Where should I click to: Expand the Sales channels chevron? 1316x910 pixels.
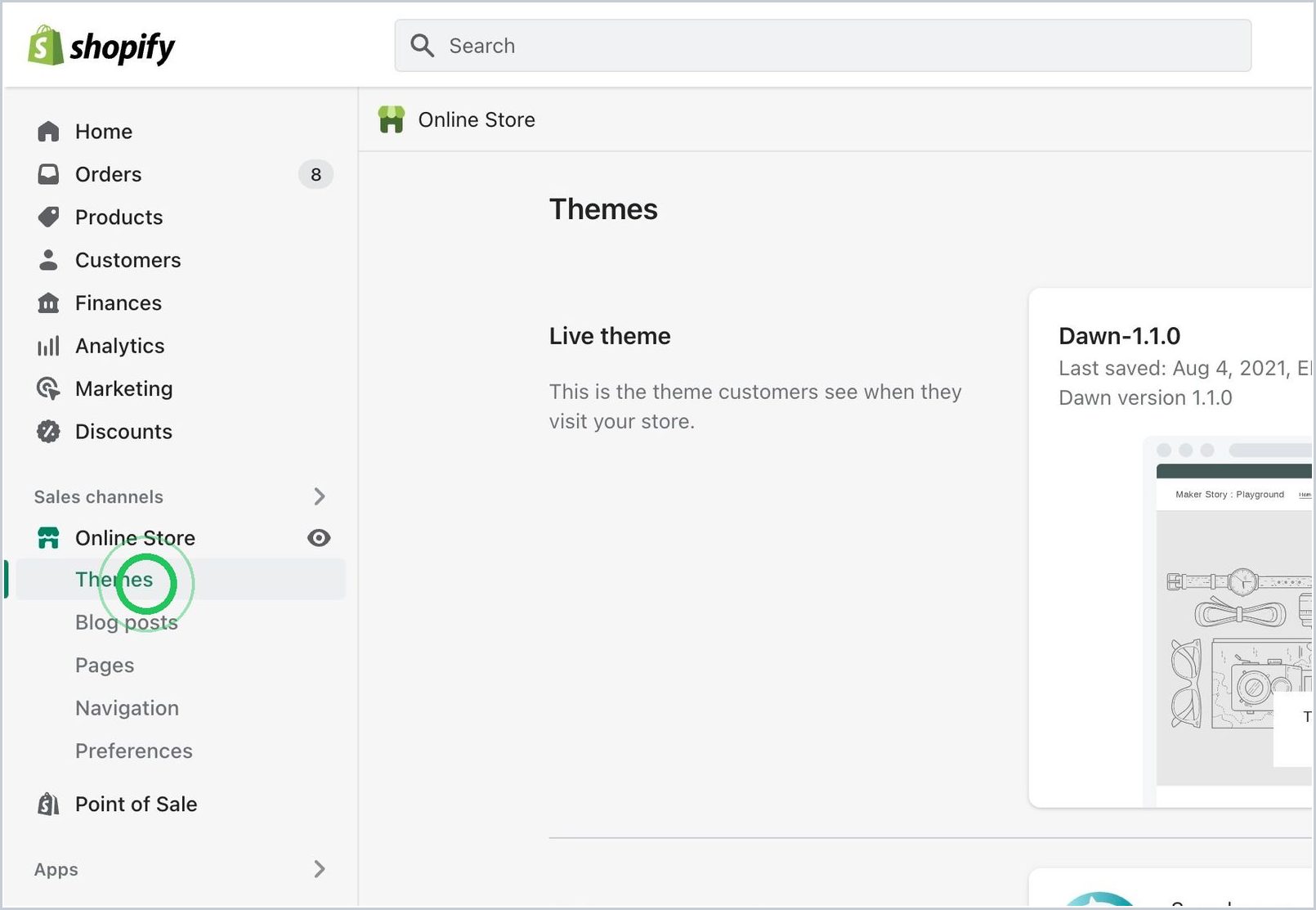[320, 496]
